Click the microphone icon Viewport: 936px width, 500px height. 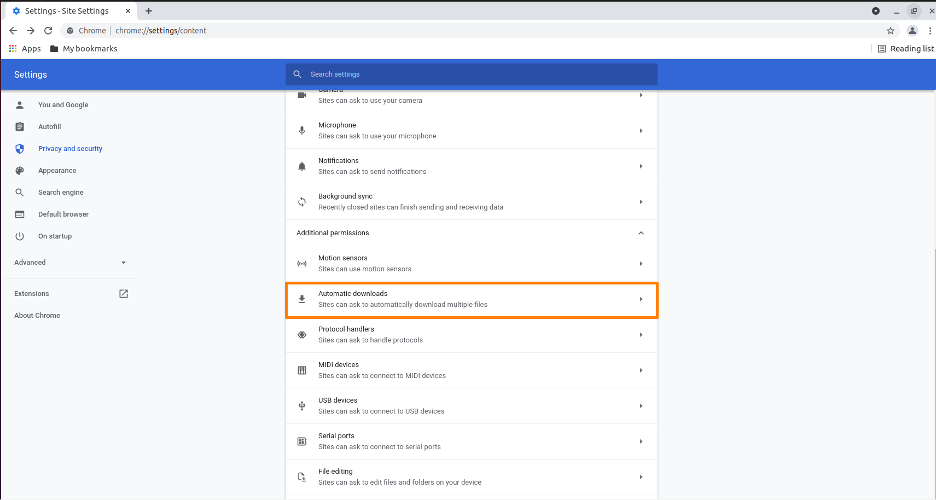point(302,131)
